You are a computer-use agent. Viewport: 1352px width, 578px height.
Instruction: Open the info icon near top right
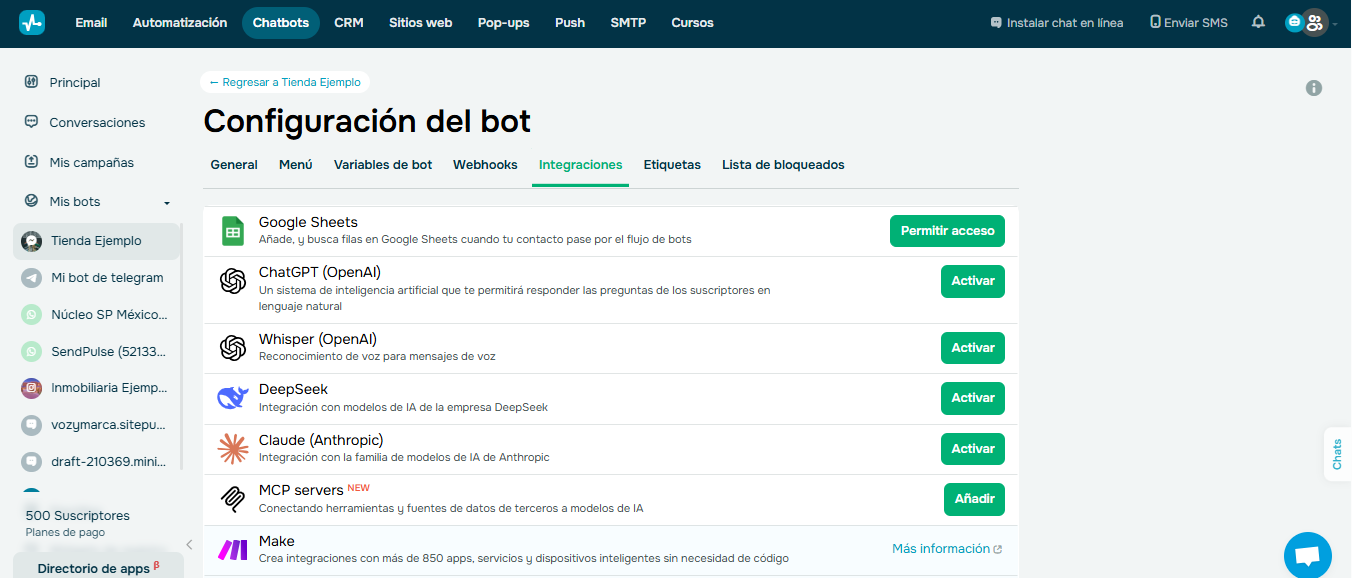pos(1314,88)
